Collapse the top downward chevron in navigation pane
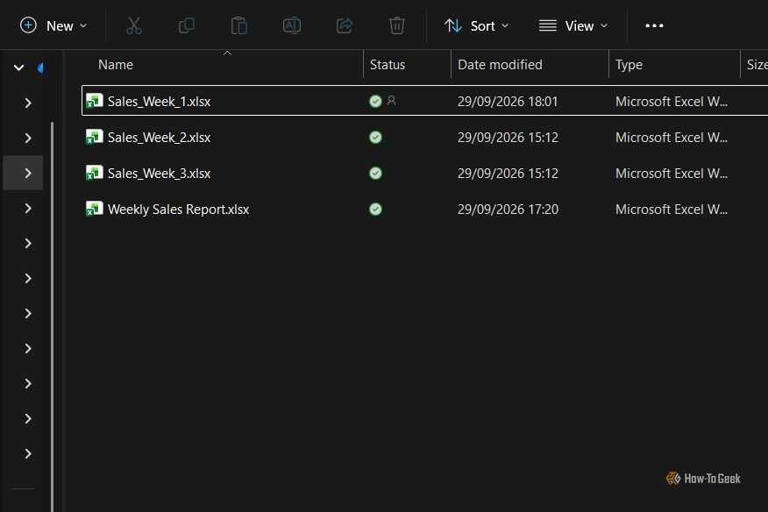This screenshot has height=512, width=768. [19, 68]
